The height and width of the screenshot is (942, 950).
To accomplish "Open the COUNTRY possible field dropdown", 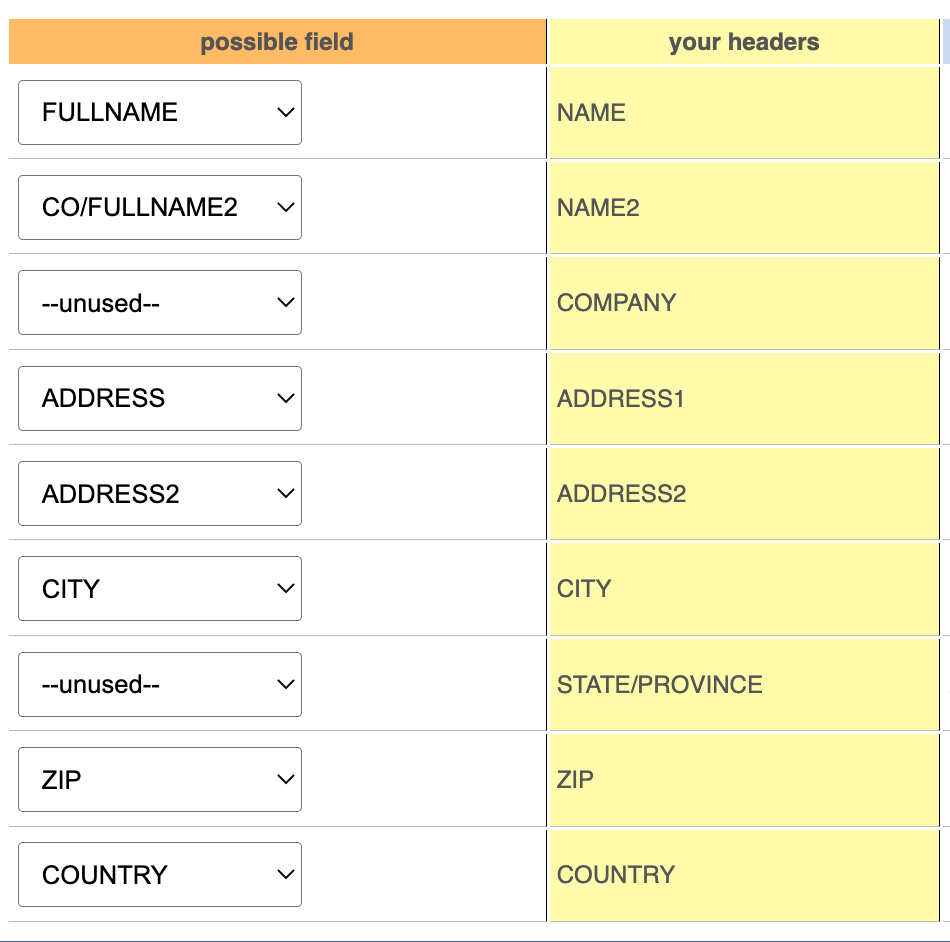I will (x=160, y=874).
